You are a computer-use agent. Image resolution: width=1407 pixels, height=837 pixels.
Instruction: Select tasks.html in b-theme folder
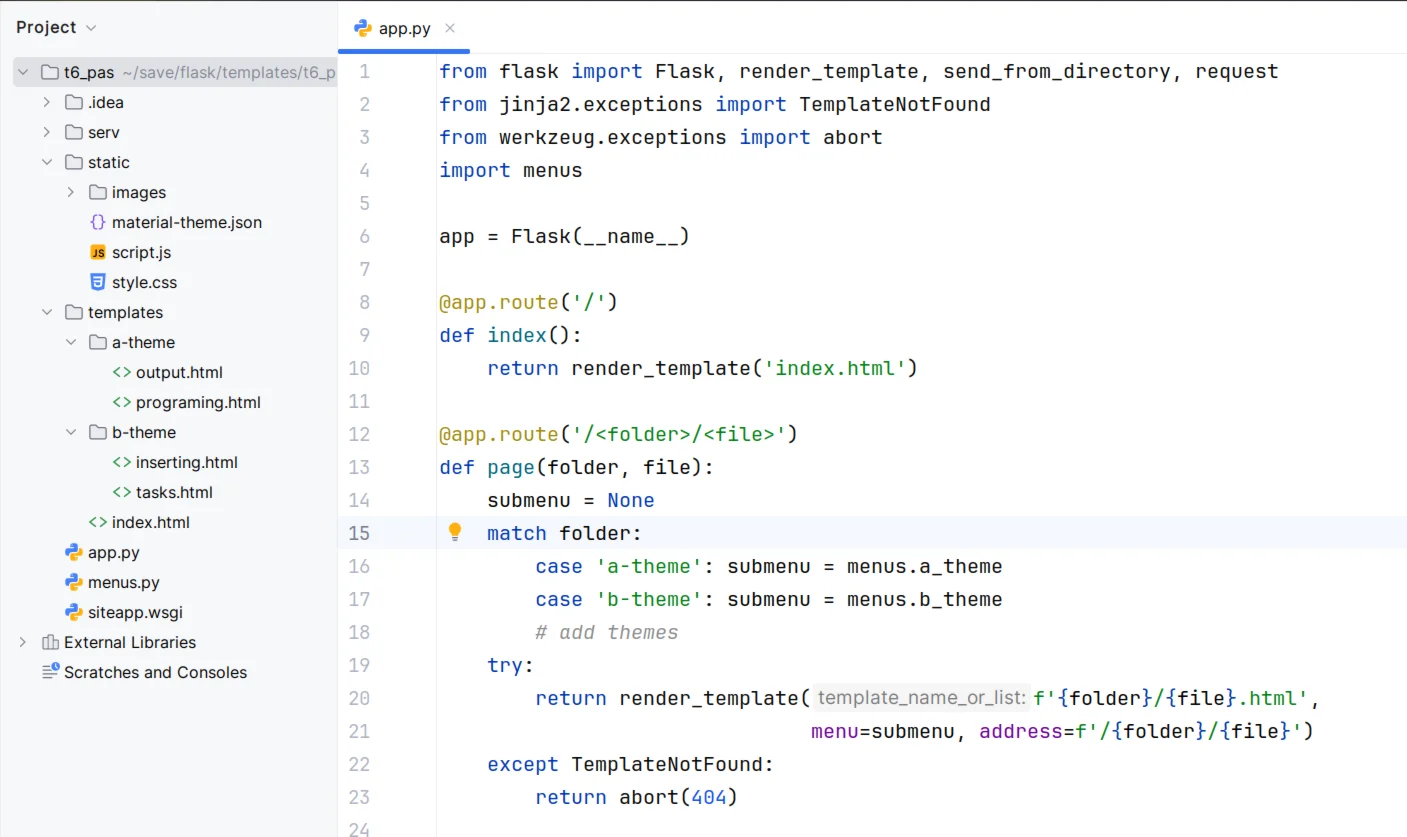pos(173,492)
